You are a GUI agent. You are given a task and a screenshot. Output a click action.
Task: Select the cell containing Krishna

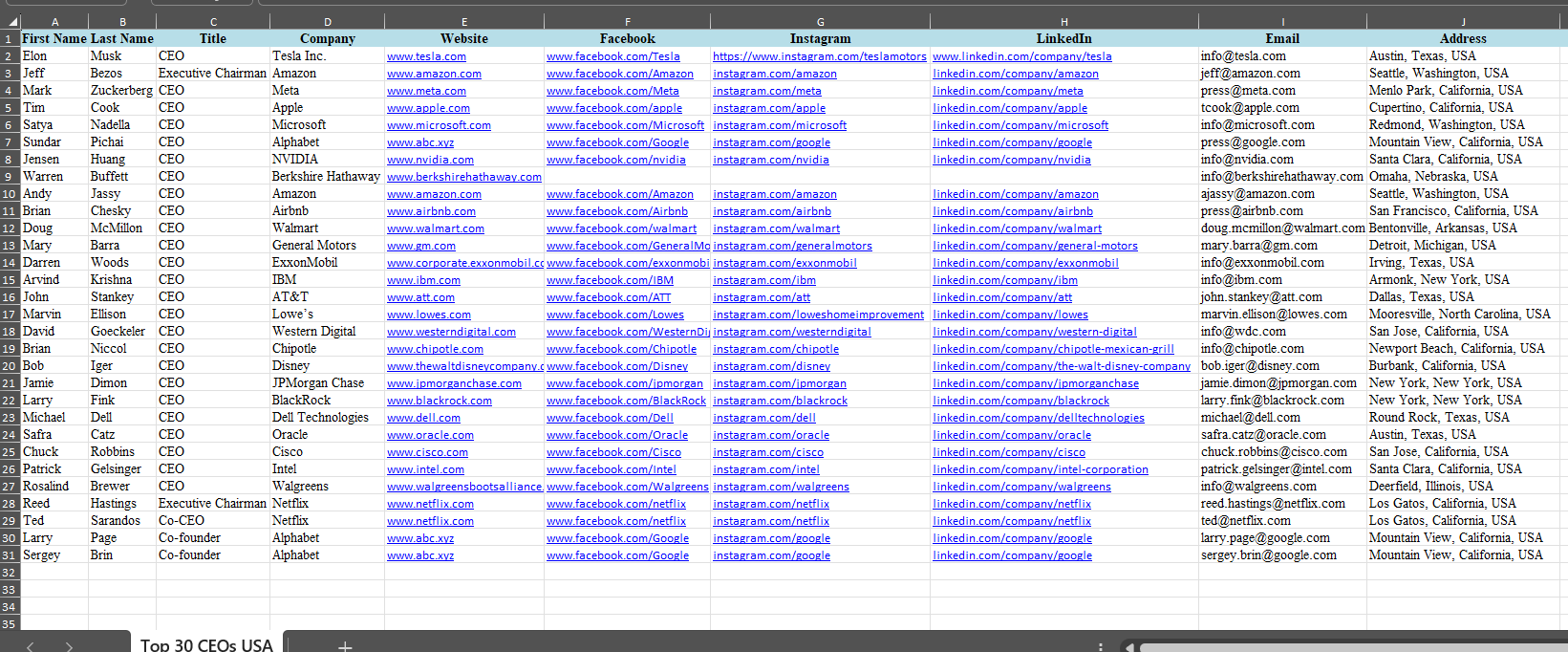point(121,279)
